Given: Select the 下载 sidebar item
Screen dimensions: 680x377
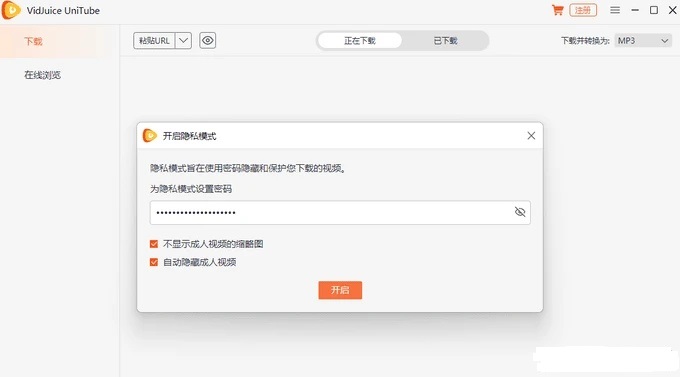Looking at the screenshot, I should pyautogui.click(x=33, y=41).
